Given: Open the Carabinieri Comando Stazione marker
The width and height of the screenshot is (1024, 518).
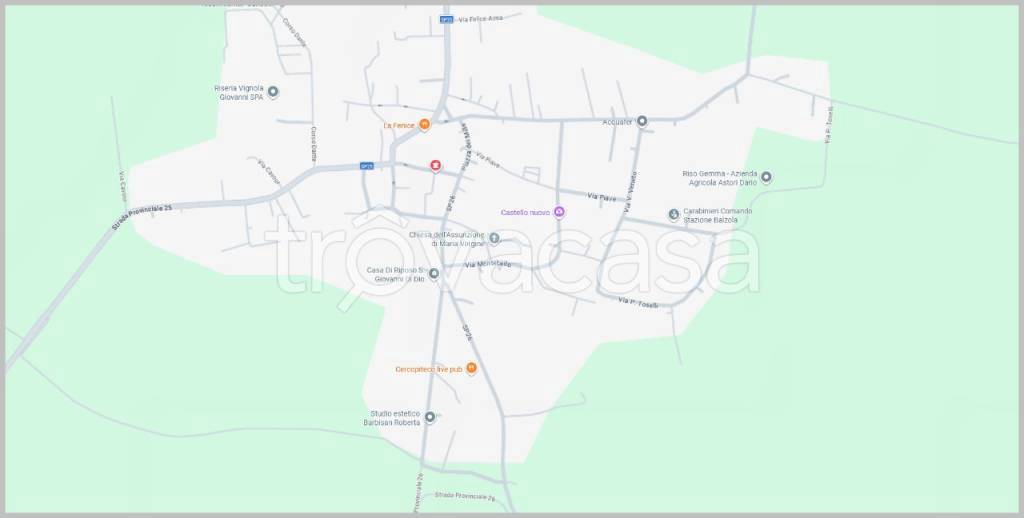Looking at the screenshot, I should (674, 214).
